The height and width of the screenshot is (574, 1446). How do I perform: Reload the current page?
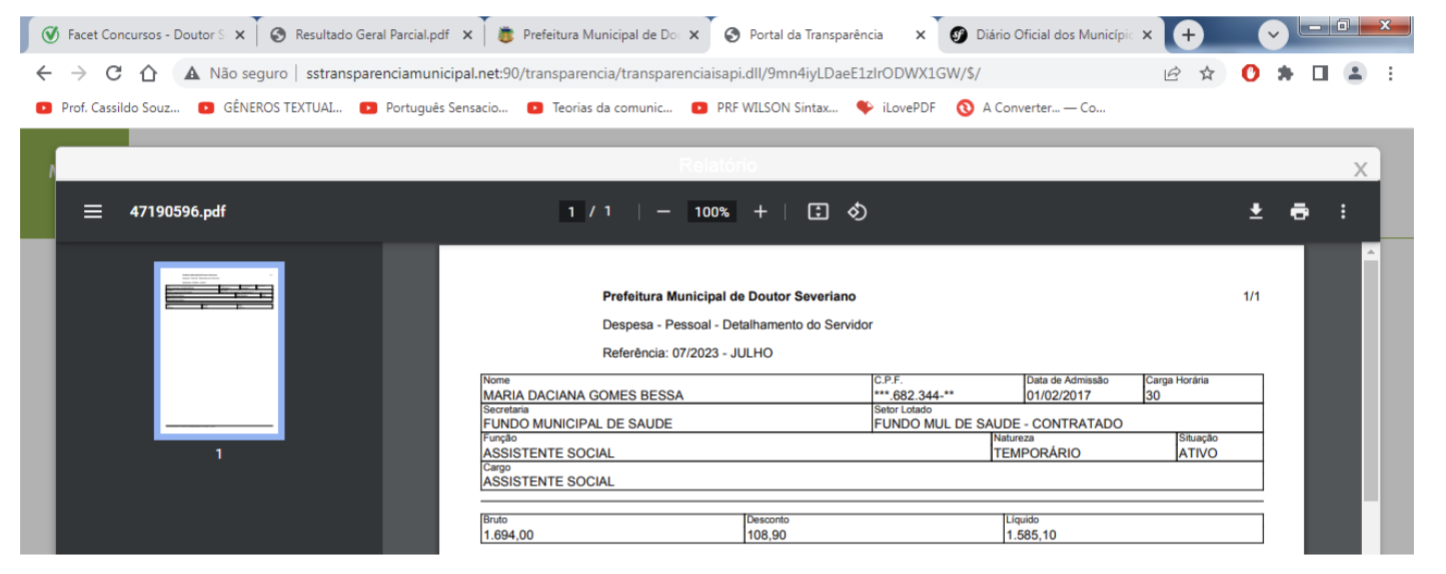[114, 73]
